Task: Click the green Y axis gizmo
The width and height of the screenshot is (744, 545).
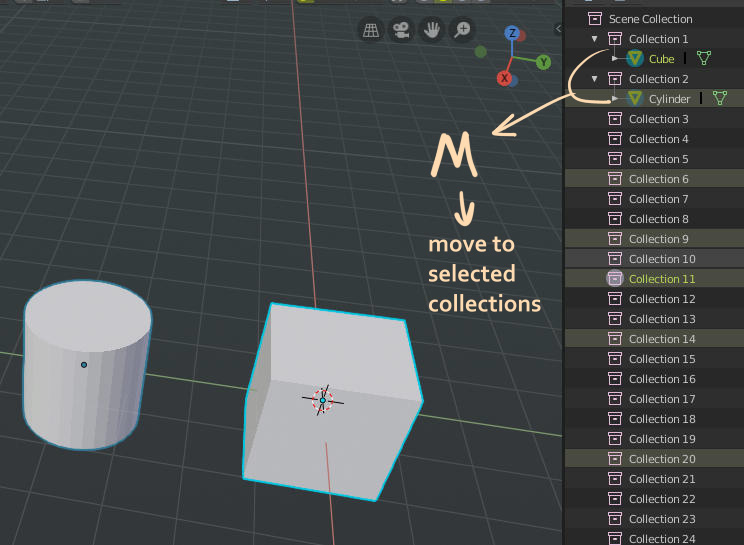Action: (x=544, y=62)
